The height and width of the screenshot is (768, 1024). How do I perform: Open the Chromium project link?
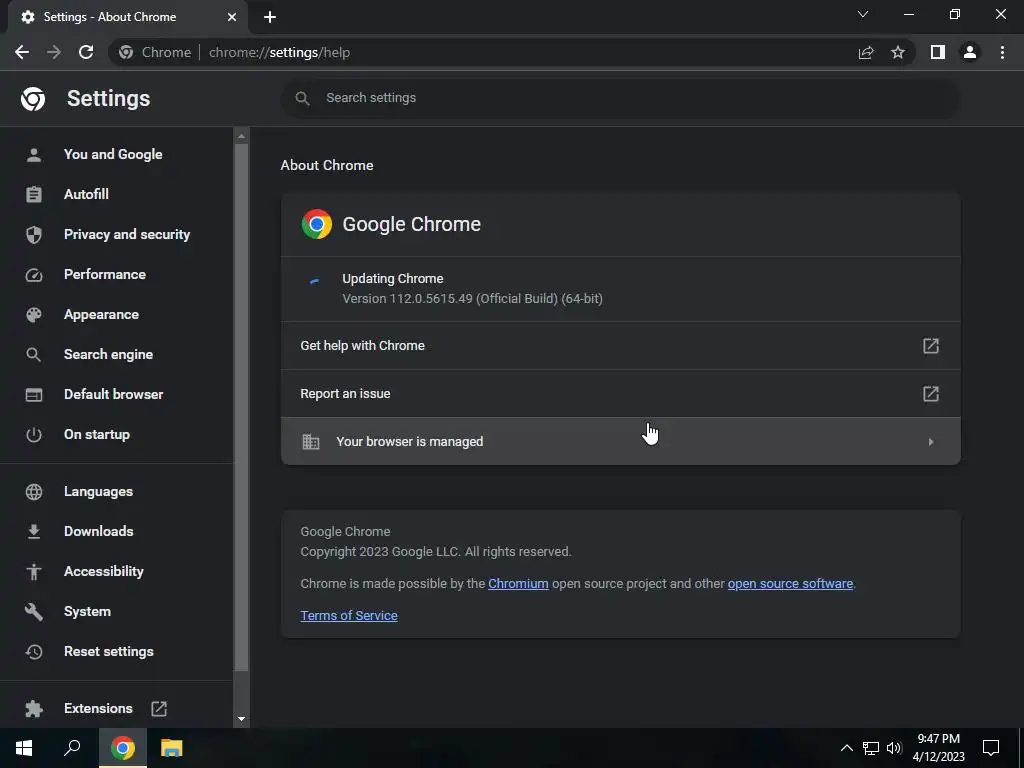518,583
